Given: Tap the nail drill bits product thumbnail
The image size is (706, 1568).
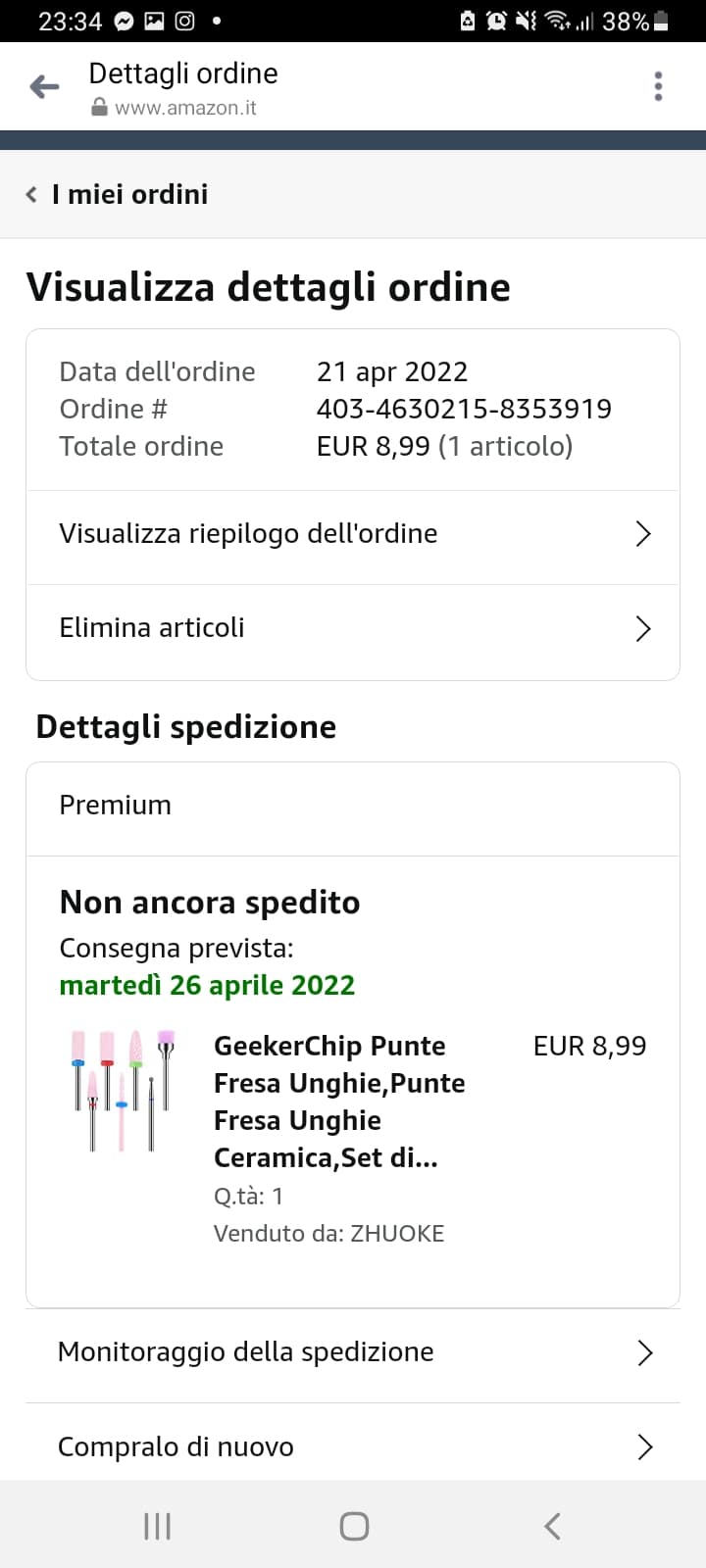Looking at the screenshot, I should (x=124, y=1090).
